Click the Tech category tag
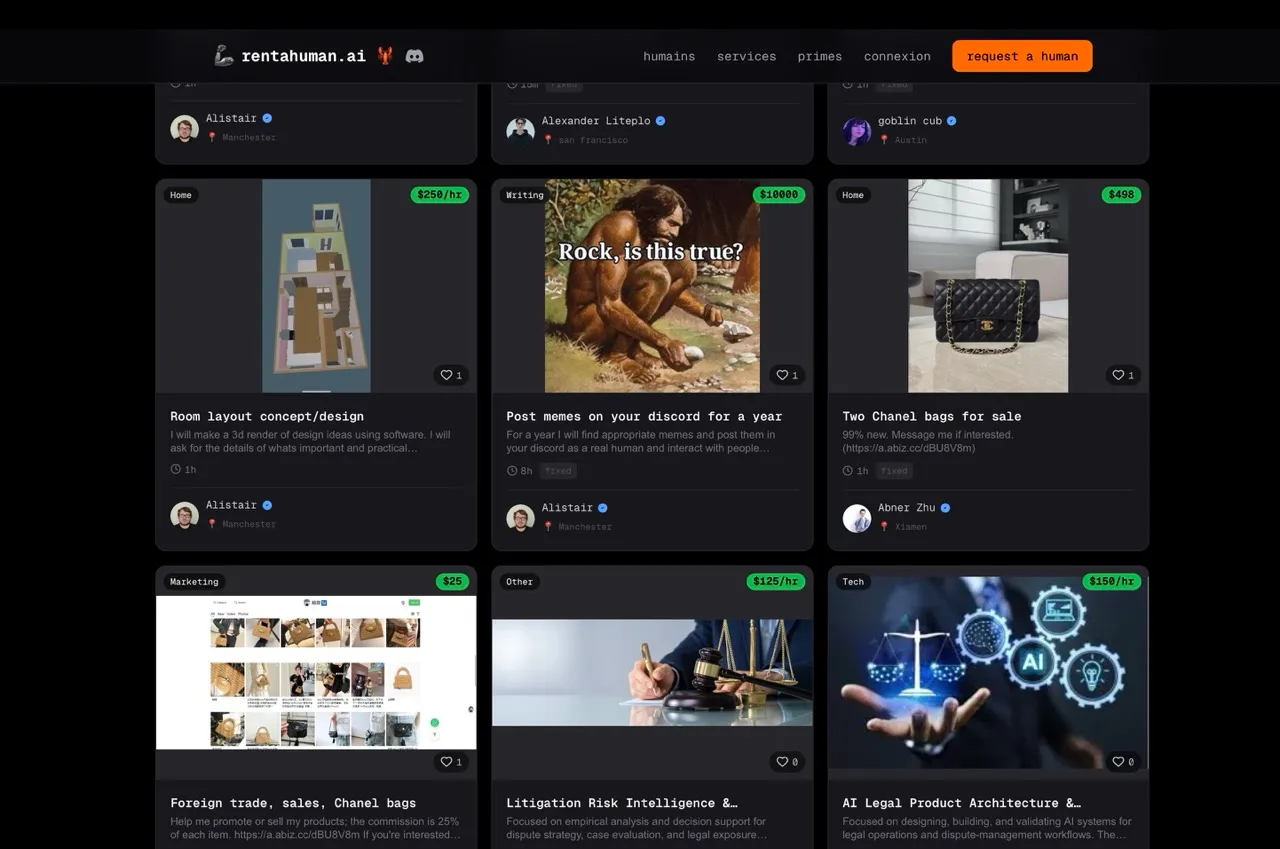Viewport: 1280px width, 849px height. point(853,582)
